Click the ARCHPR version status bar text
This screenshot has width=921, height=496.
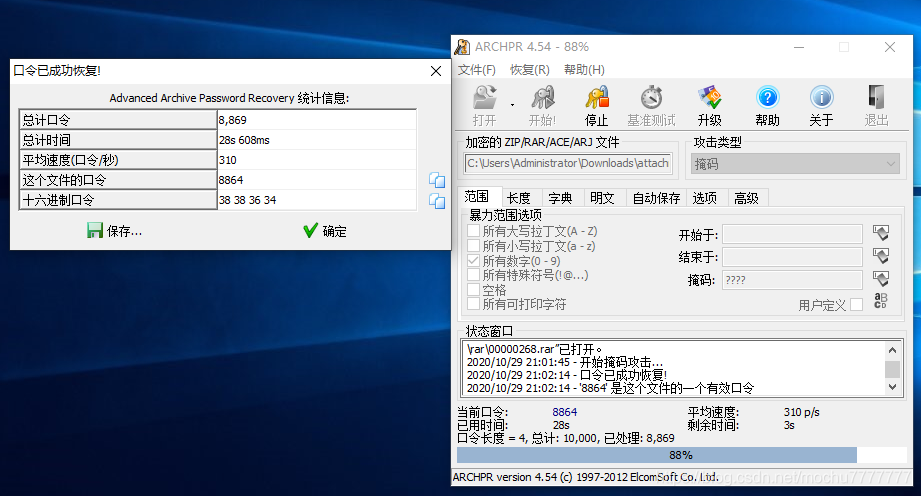click(x=585, y=477)
